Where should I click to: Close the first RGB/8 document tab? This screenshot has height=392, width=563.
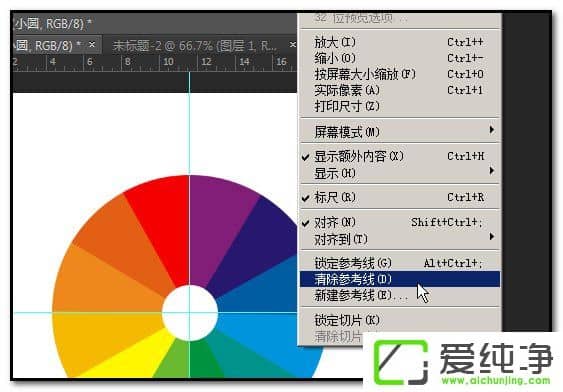(x=92, y=45)
